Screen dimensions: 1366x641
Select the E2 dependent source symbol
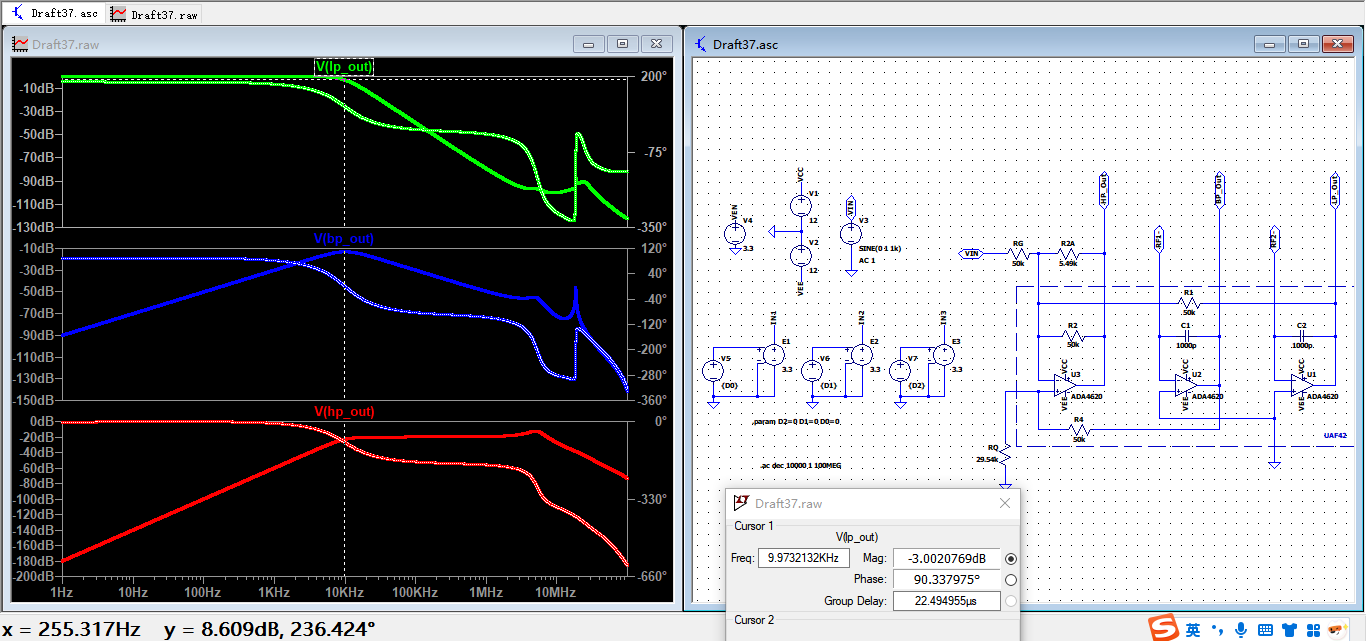tap(861, 354)
